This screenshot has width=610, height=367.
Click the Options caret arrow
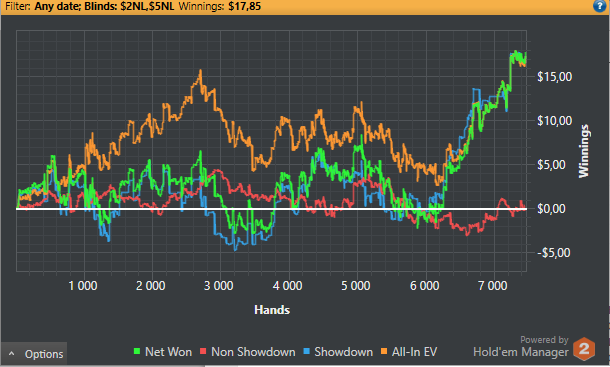12,354
